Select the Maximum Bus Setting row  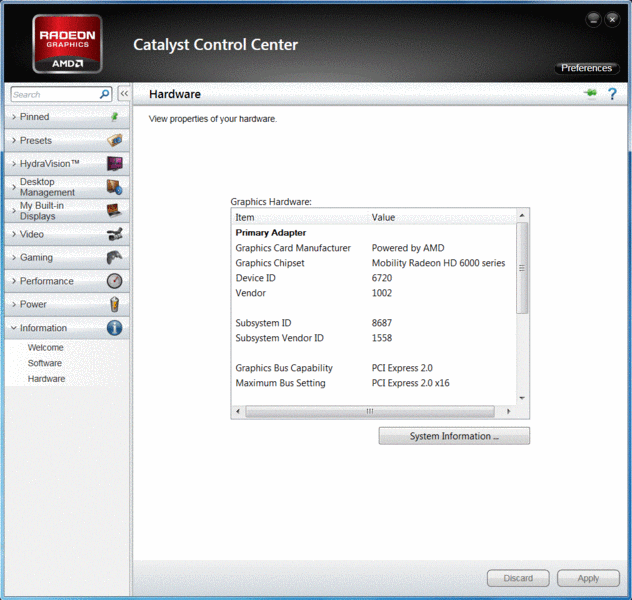(374, 383)
